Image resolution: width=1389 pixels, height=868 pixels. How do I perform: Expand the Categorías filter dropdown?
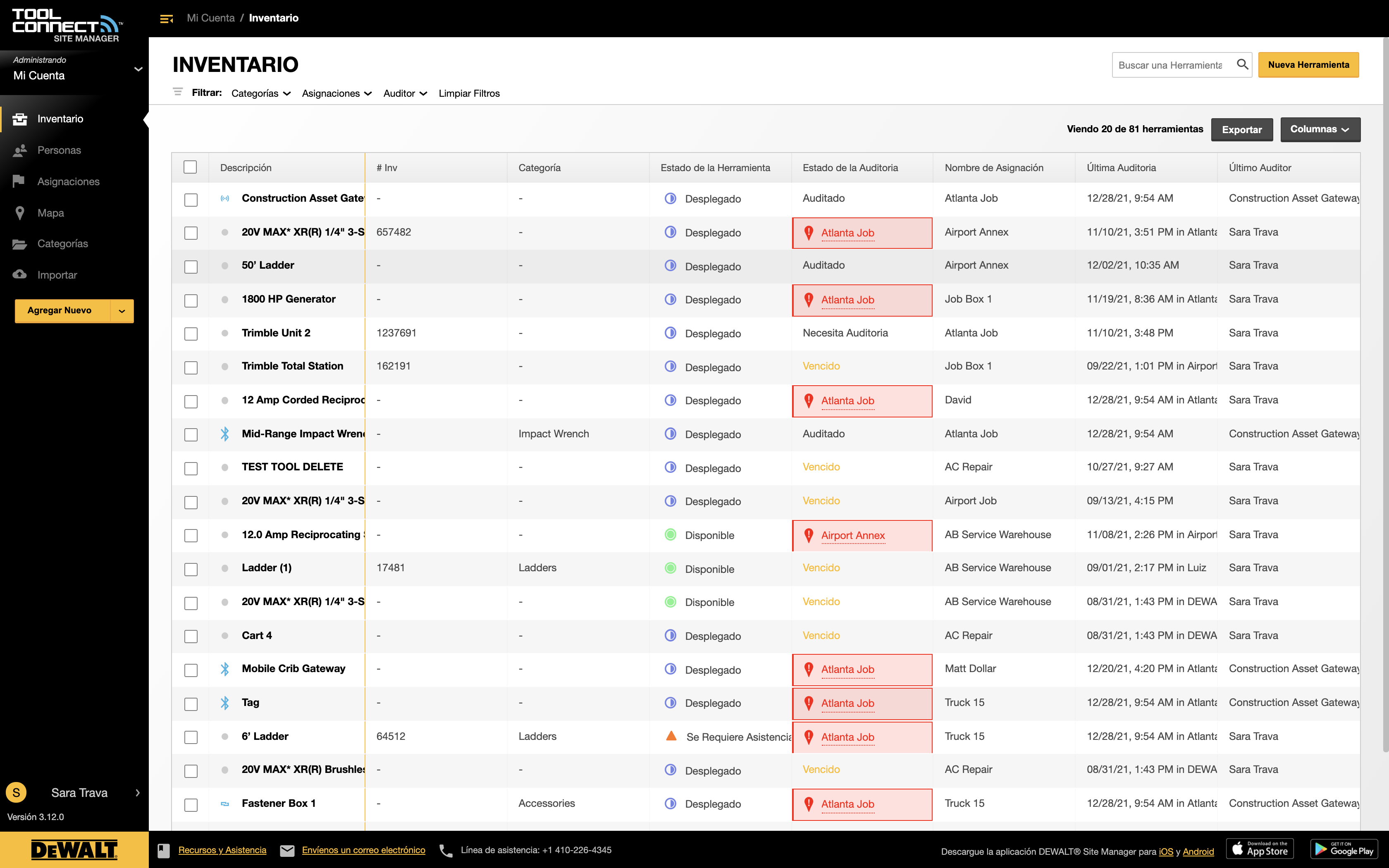click(261, 93)
